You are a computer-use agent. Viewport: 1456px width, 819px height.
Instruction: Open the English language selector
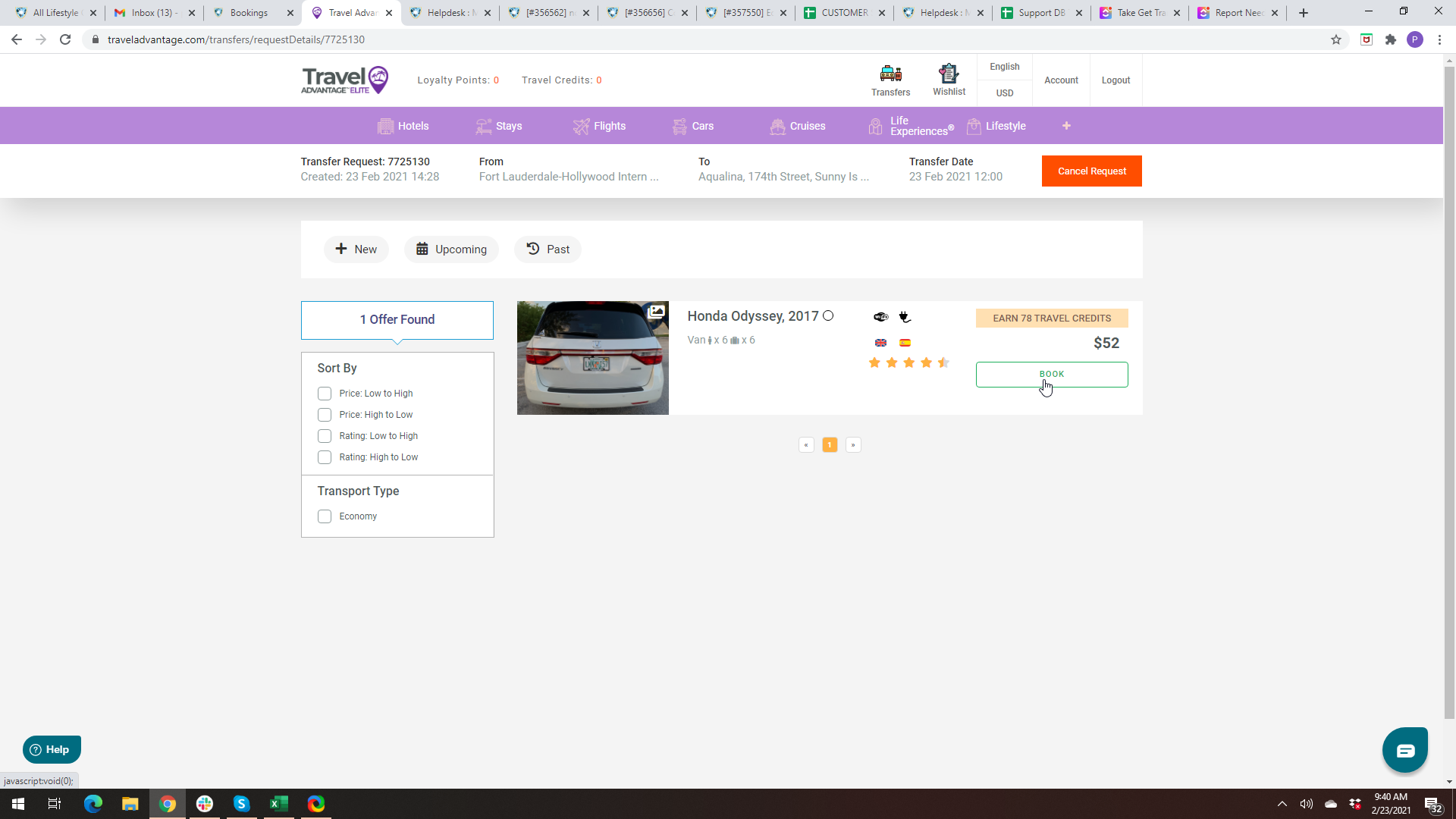[x=1004, y=67]
